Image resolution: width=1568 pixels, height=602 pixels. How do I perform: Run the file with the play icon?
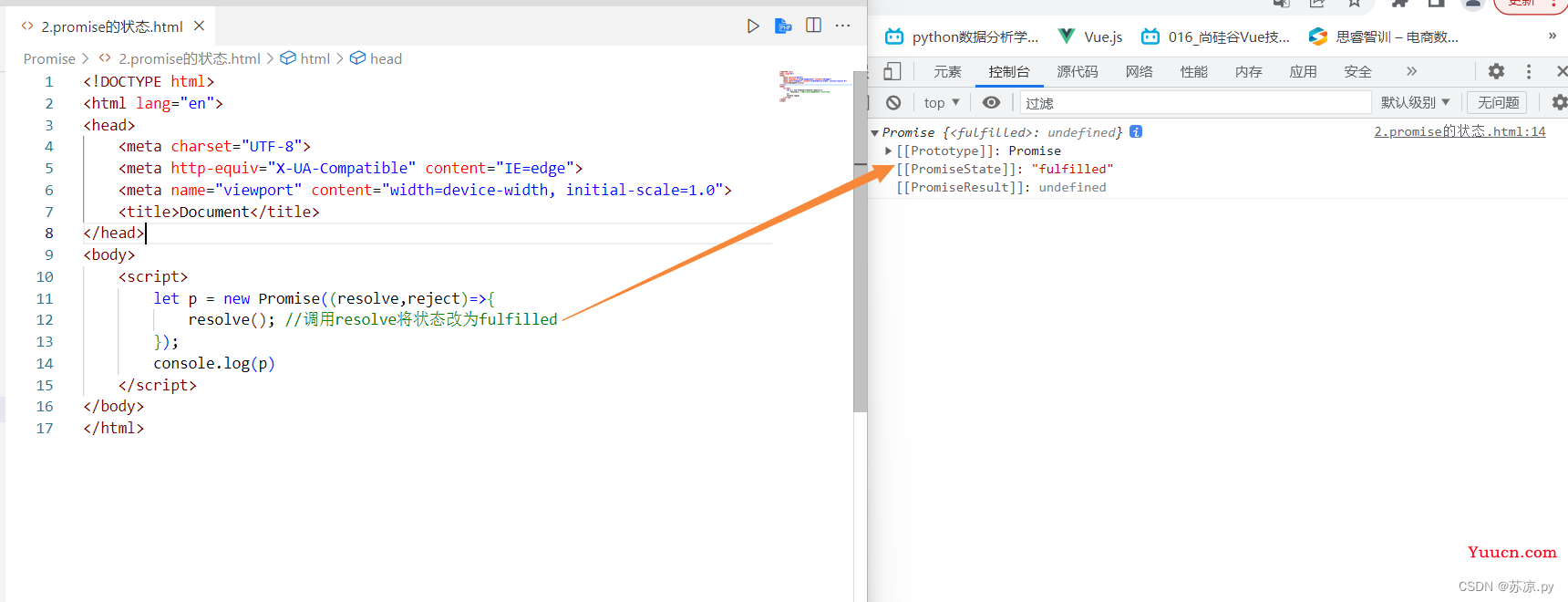pyautogui.click(x=753, y=26)
